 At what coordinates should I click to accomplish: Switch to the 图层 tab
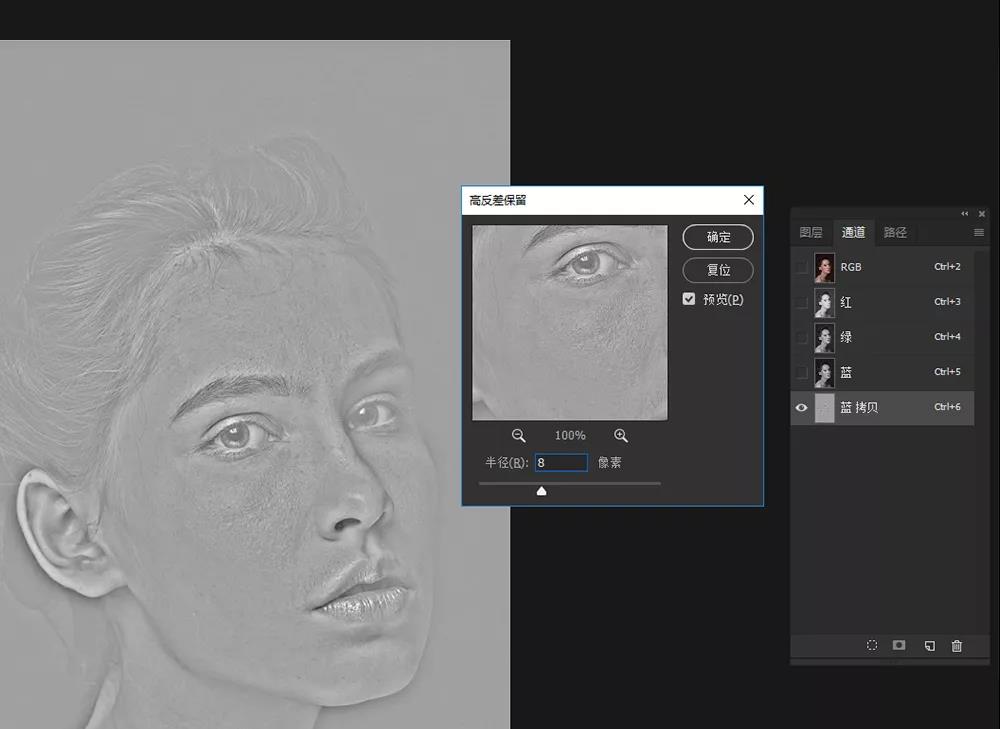[x=811, y=232]
